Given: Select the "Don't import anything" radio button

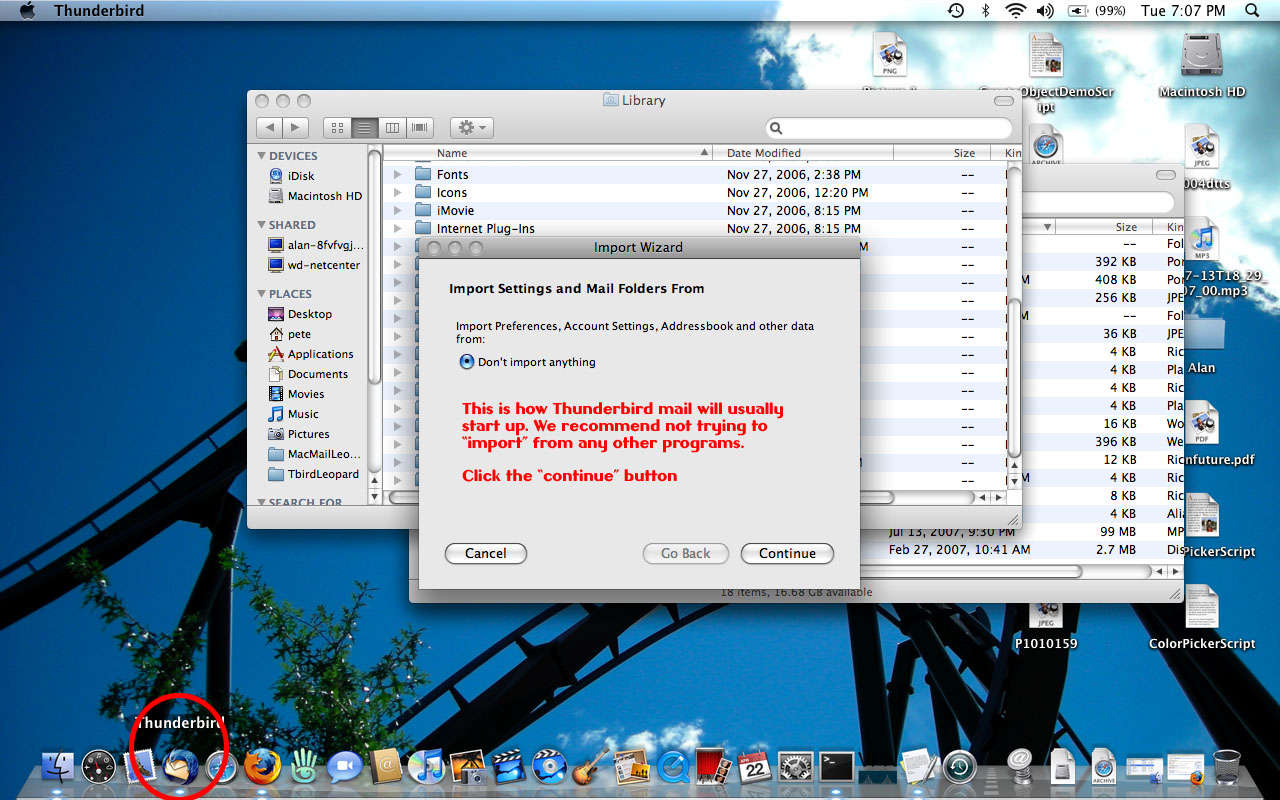Looking at the screenshot, I should 467,362.
